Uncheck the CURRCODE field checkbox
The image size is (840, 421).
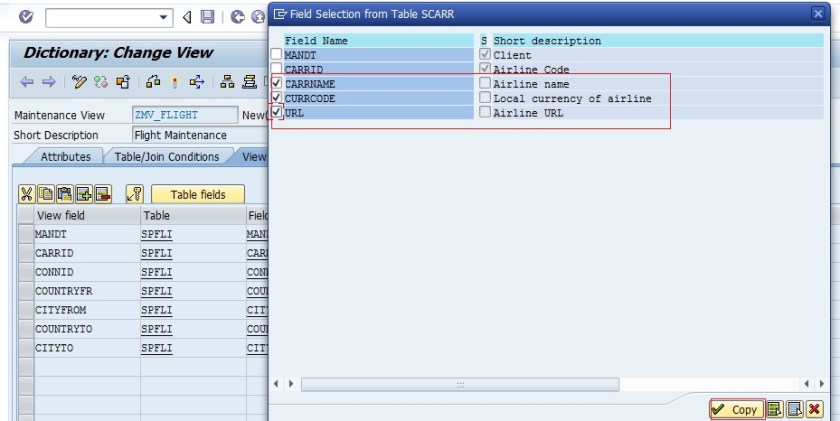pos(276,98)
